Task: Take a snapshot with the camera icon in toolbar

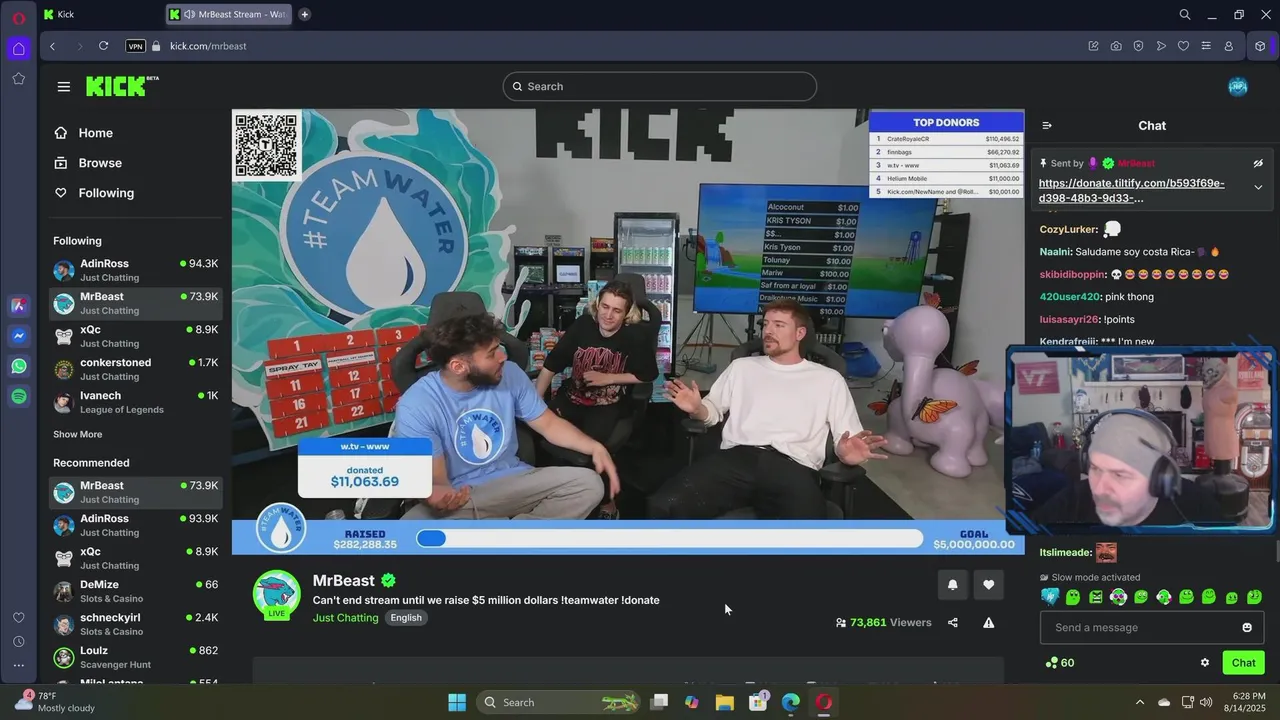Action: (x=1116, y=46)
